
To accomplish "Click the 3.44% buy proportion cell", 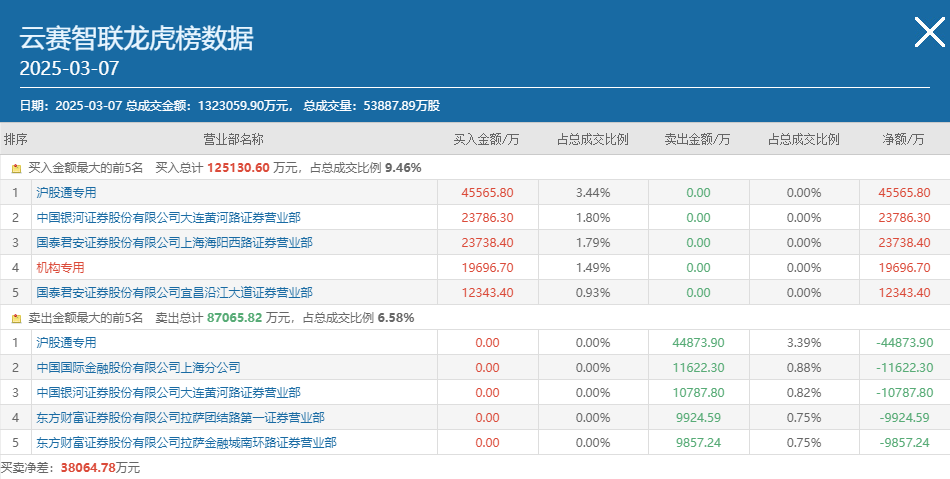I will tap(593, 193).
